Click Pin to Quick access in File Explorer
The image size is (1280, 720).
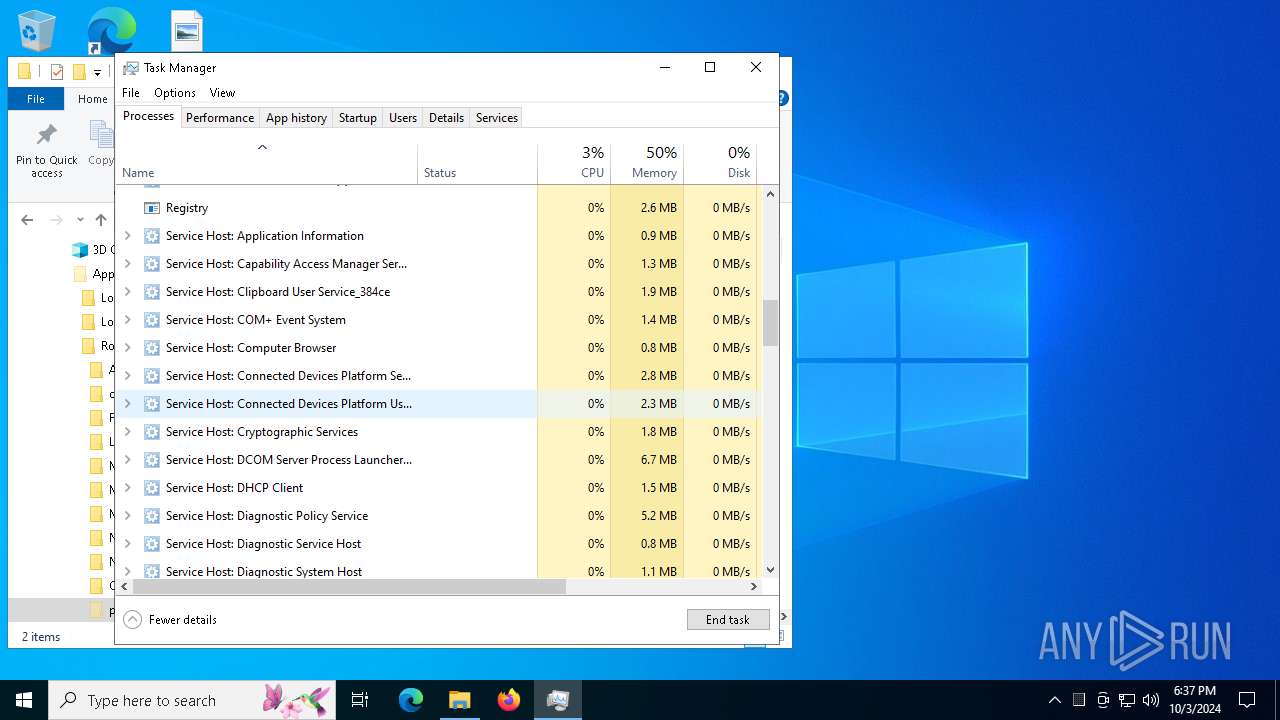46,152
